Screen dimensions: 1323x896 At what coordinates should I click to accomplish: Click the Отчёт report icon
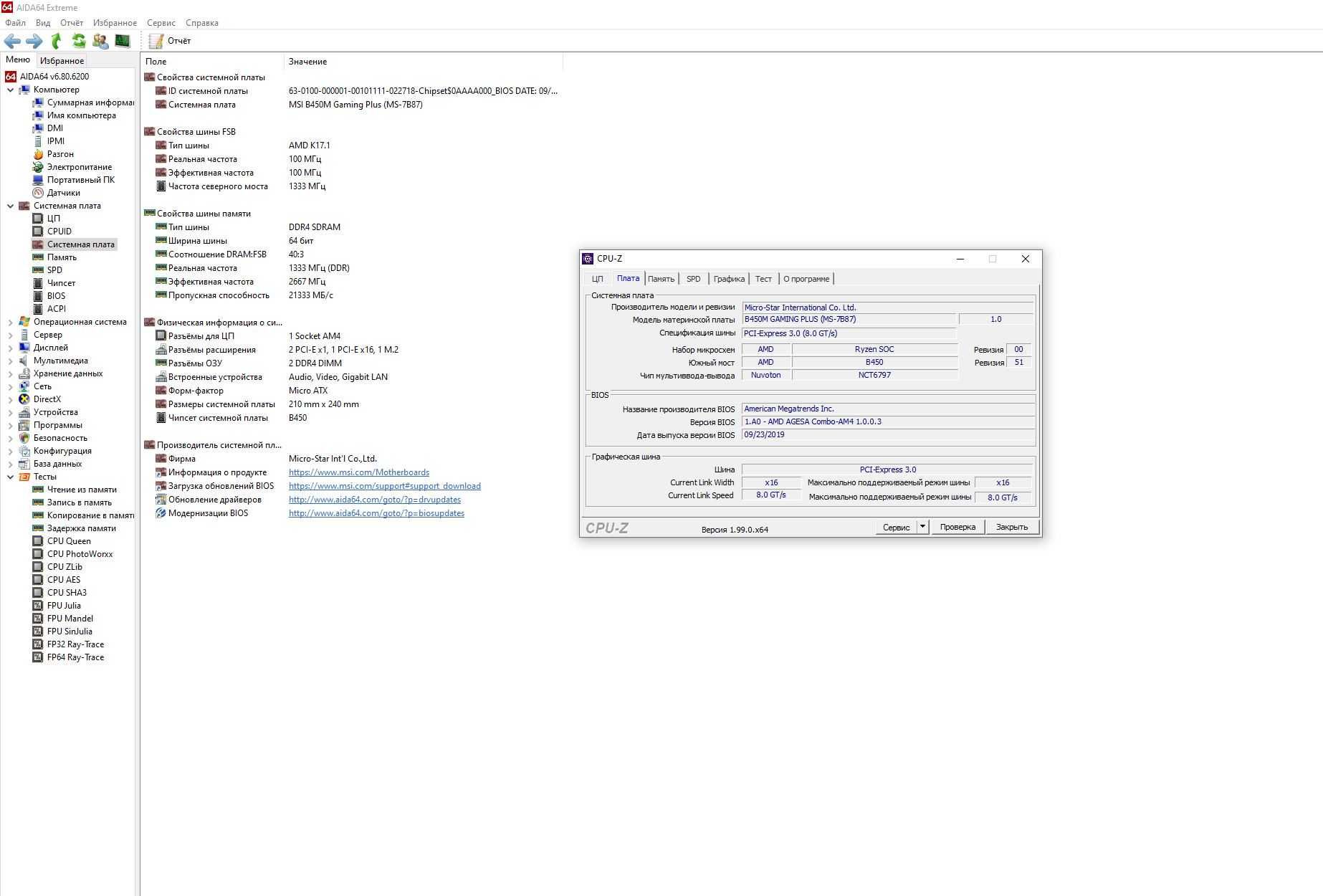point(156,41)
